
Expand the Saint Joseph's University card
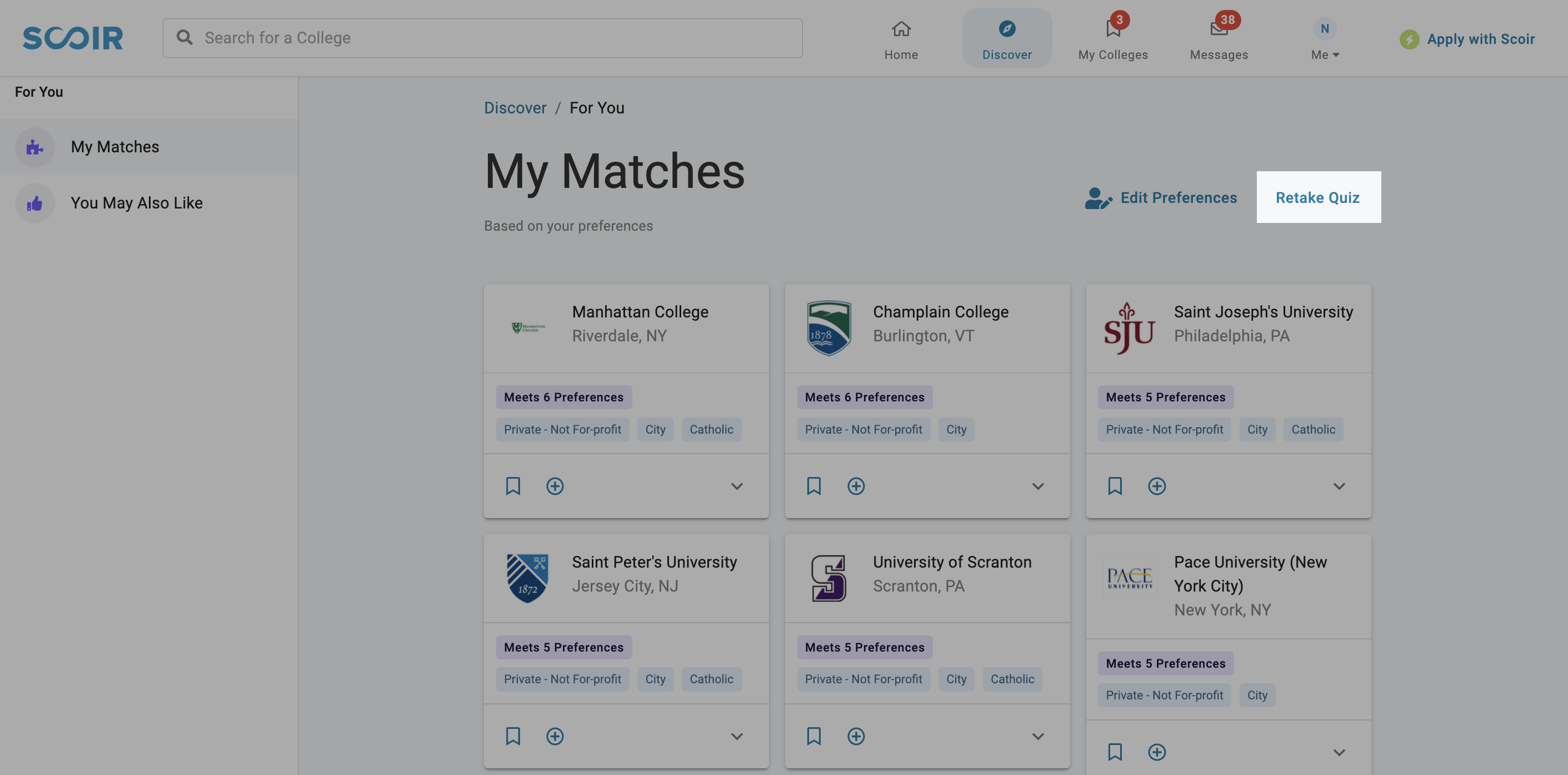coord(1339,486)
